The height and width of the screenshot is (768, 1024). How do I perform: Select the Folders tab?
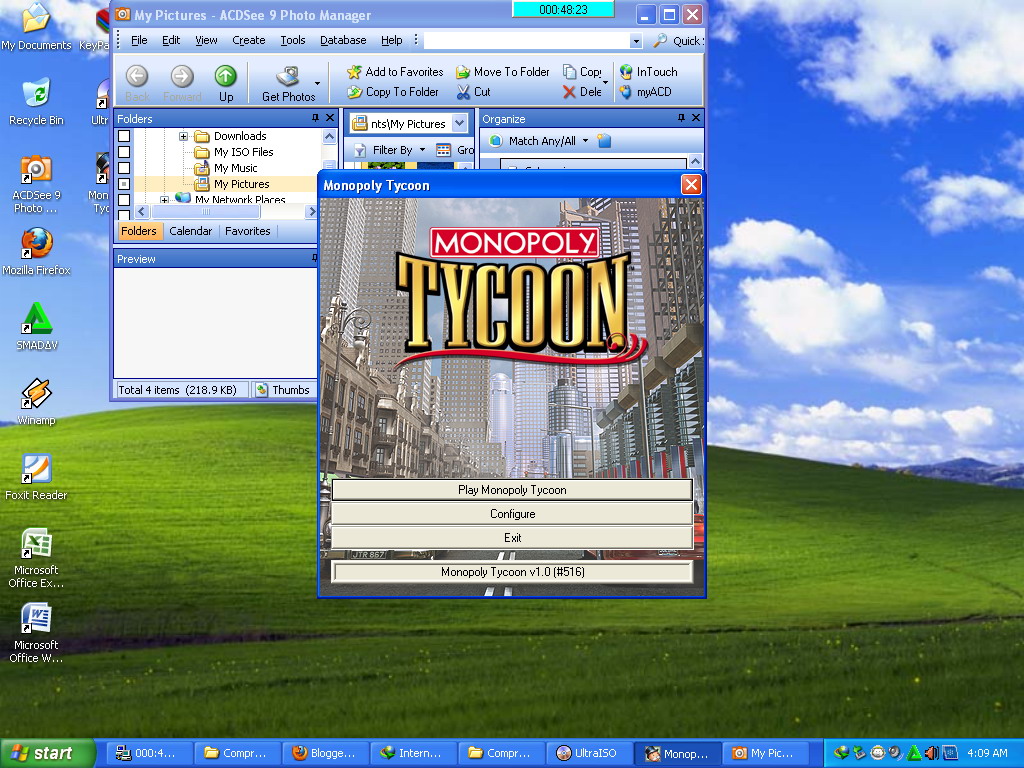138,231
